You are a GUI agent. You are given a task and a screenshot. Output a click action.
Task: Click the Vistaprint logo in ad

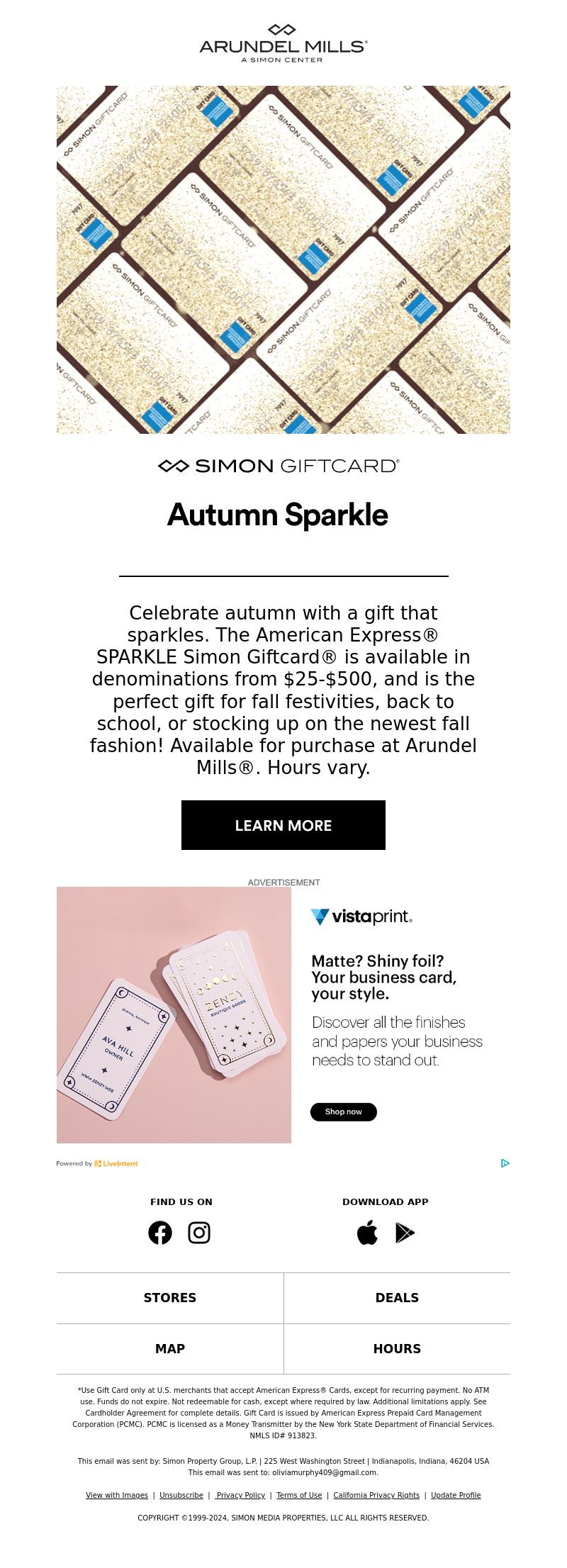pyautogui.click(x=361, y=917)
